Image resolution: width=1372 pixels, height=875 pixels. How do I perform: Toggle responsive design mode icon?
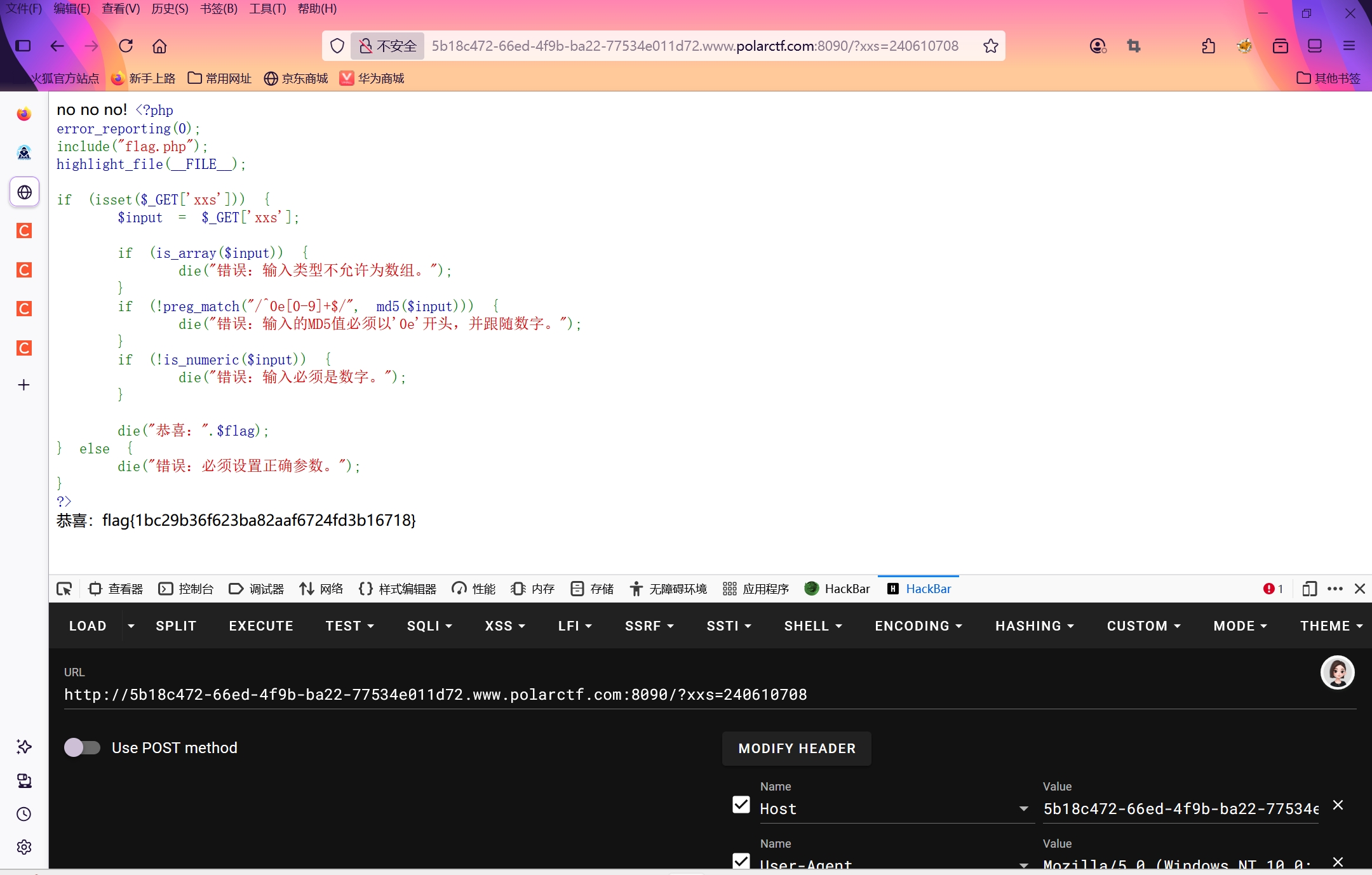tap(1308, 589)
